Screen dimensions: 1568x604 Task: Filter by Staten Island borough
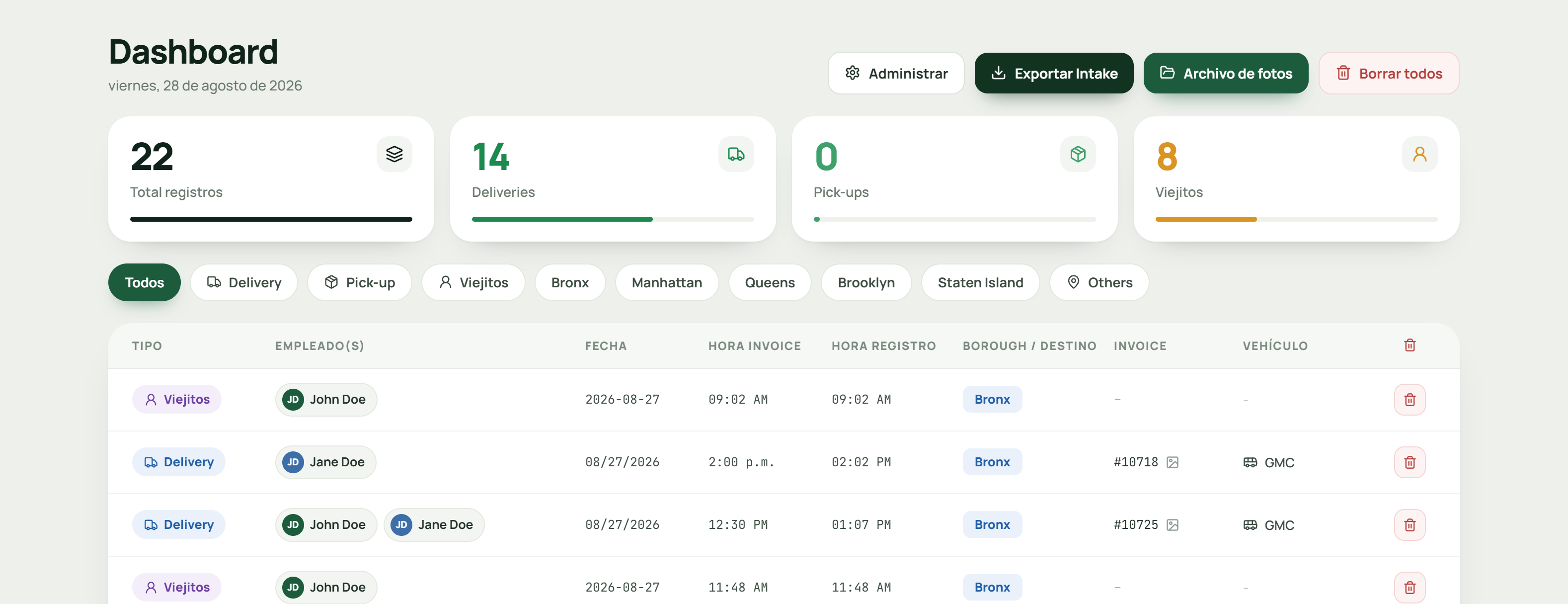[x=980, y=282]
